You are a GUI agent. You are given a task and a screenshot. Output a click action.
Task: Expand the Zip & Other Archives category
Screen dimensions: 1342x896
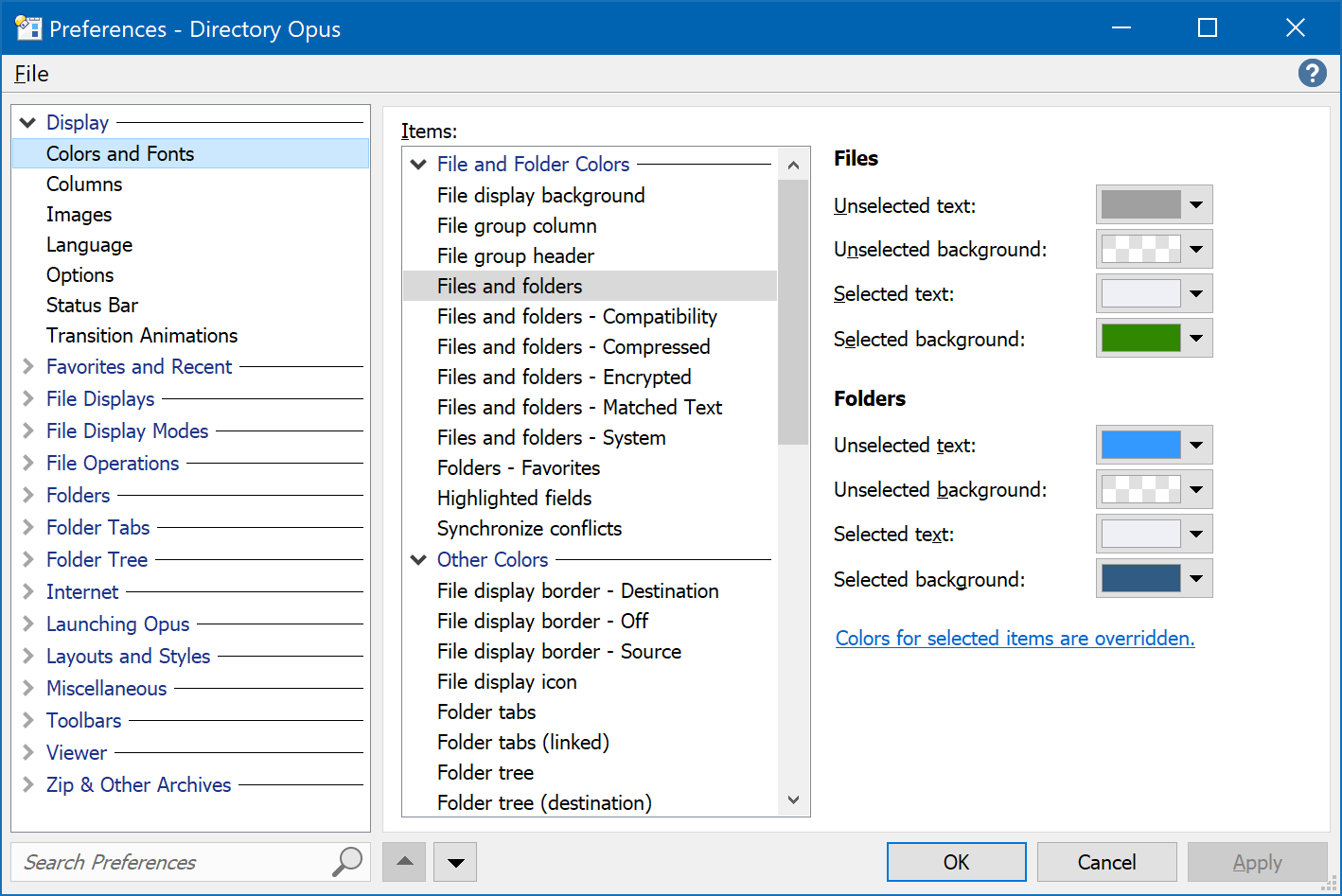pos(27,785)
